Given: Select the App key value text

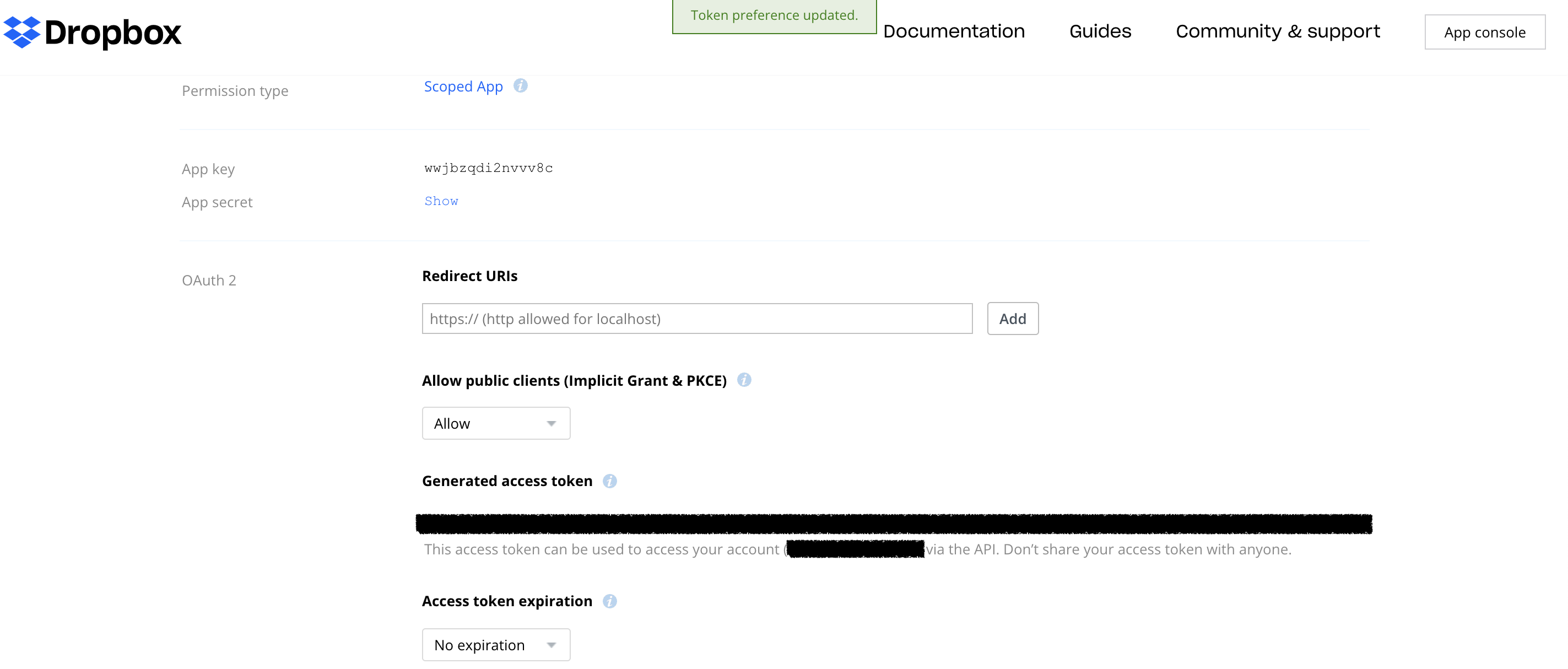Looking at the screenshot, I should click(x=488, y=168).
